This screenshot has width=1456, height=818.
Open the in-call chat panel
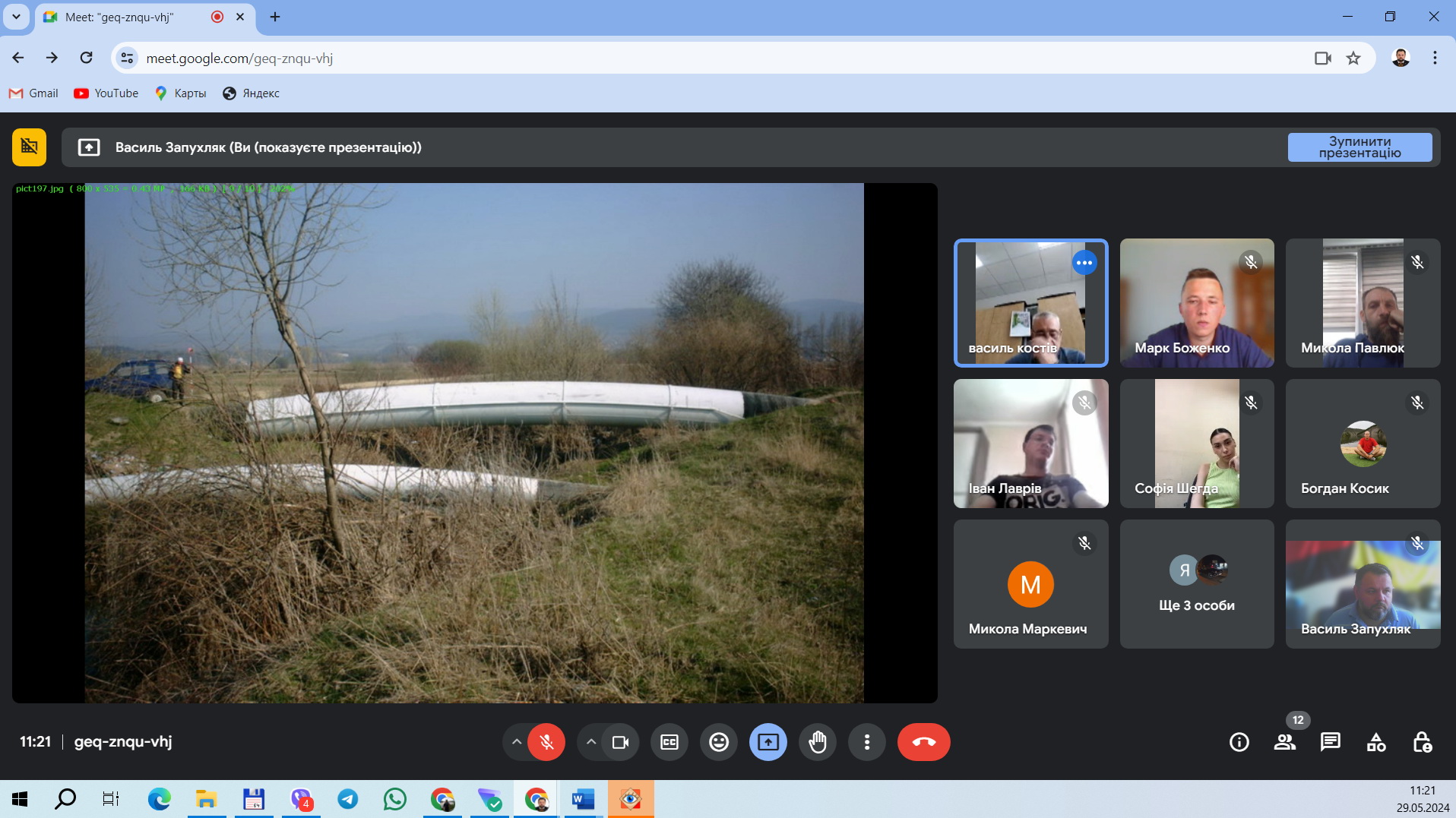(x=1330, y=742)
